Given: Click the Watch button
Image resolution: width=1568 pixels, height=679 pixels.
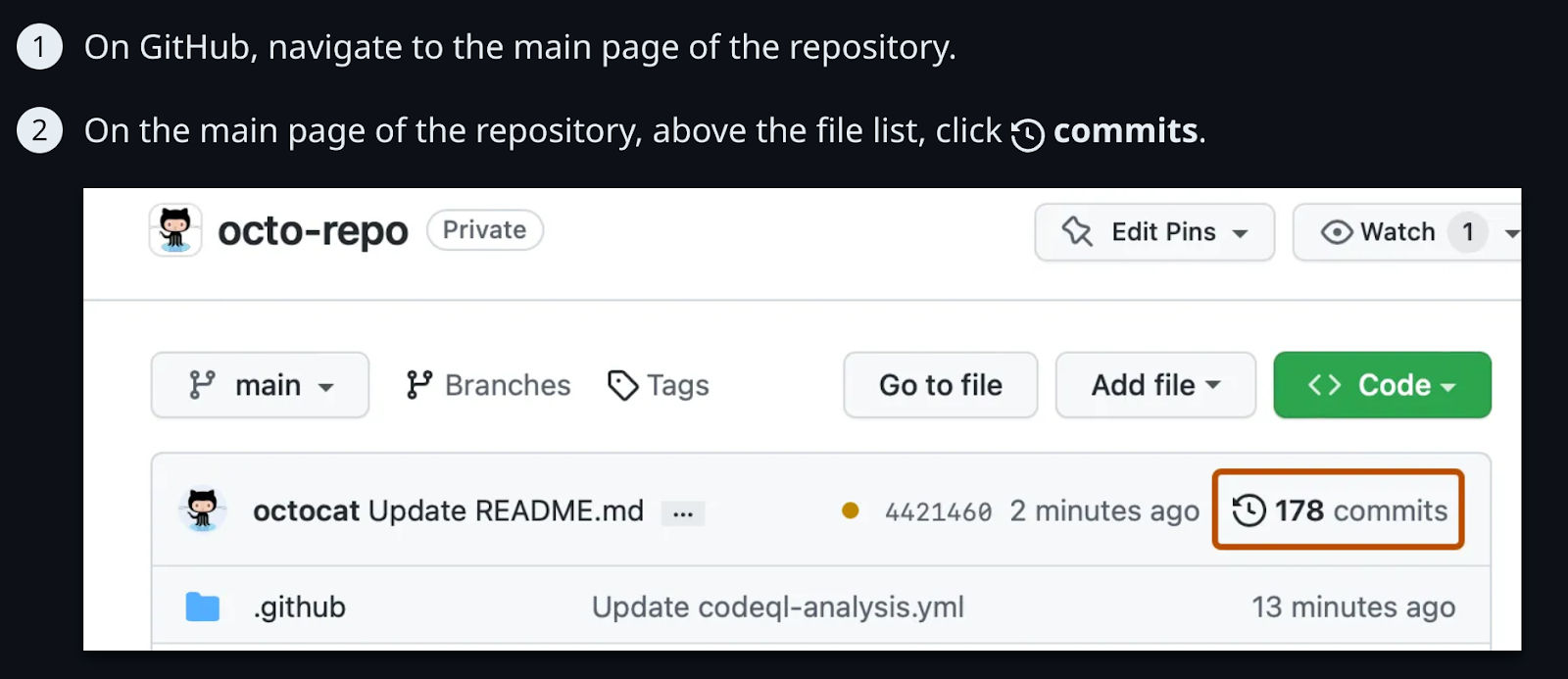Looking at the screenshot, I should tap(1407, 232).
